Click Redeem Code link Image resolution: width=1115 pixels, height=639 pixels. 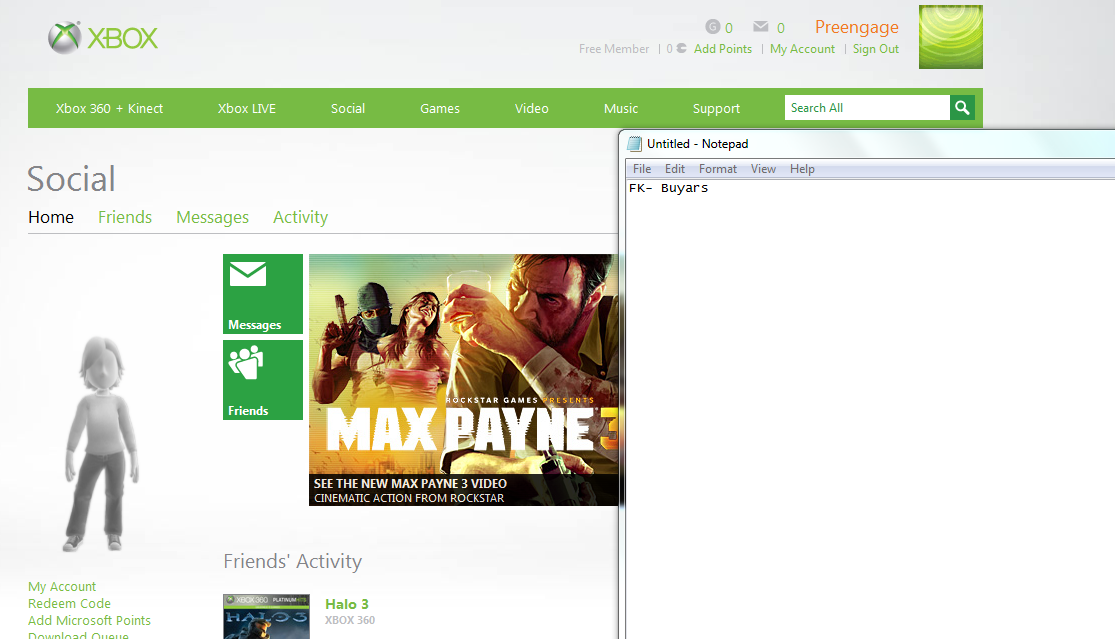(x=70, y=603)
